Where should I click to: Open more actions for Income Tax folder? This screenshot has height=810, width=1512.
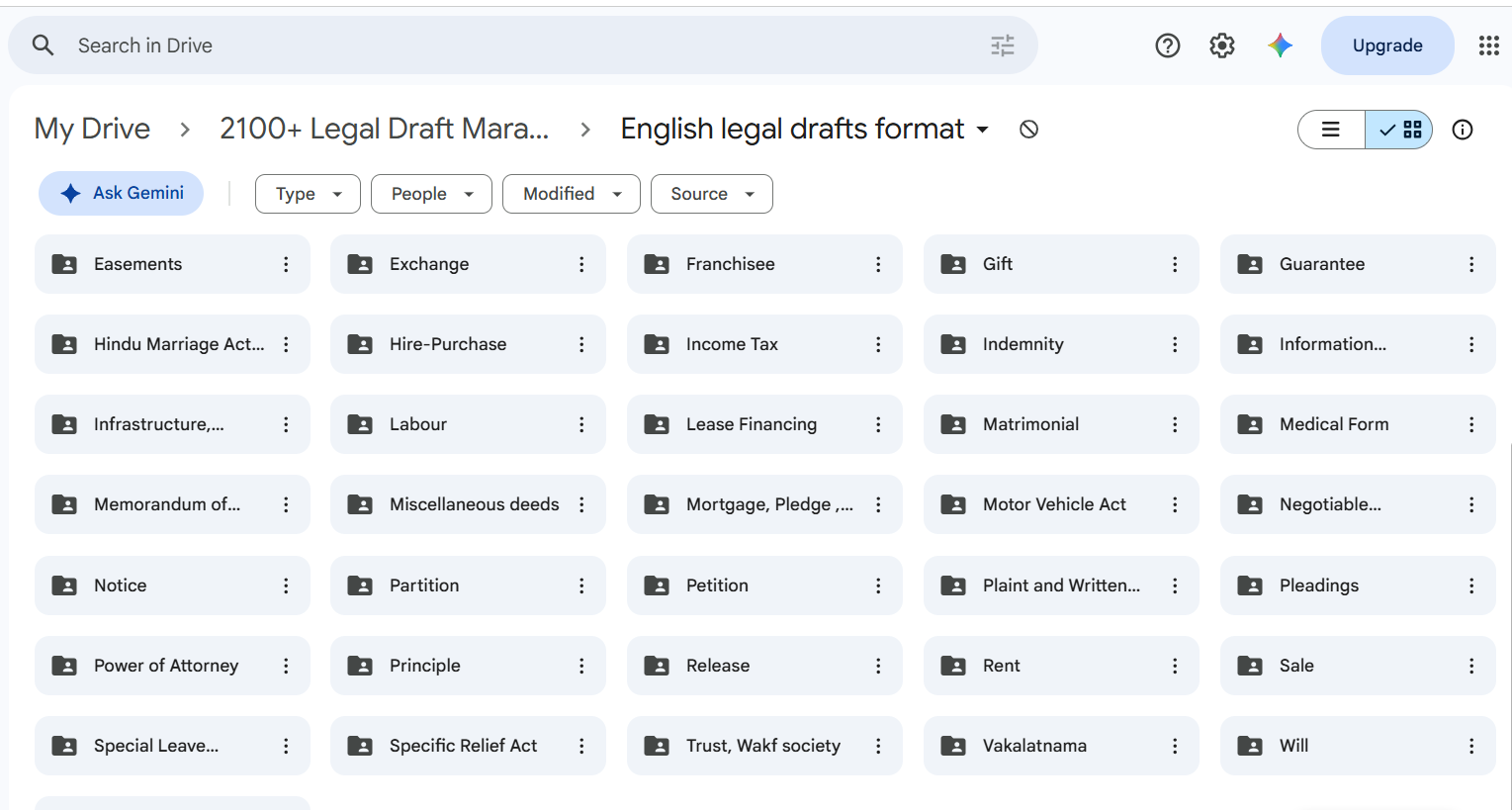[x=878, y=344]
